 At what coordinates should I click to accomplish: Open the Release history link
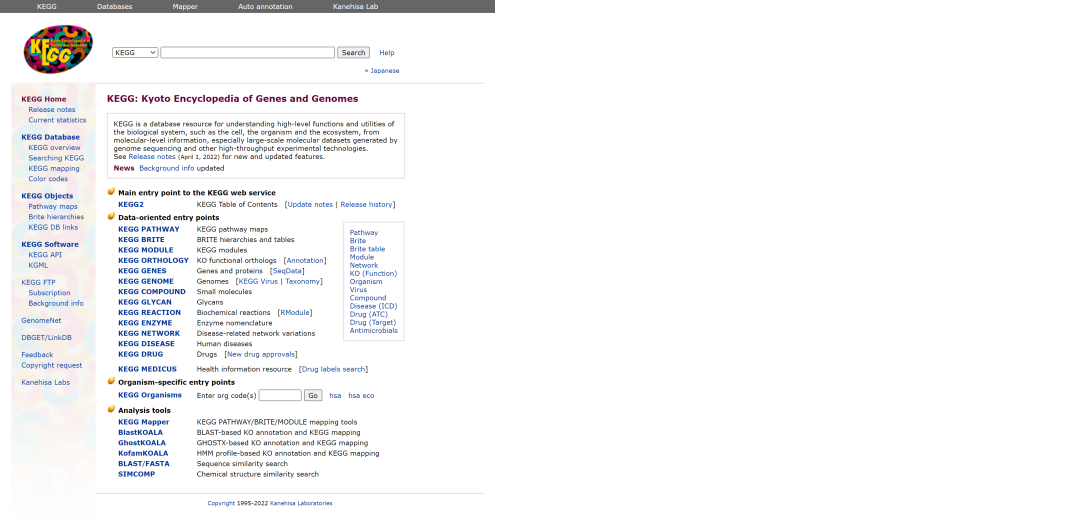(366, 205)
